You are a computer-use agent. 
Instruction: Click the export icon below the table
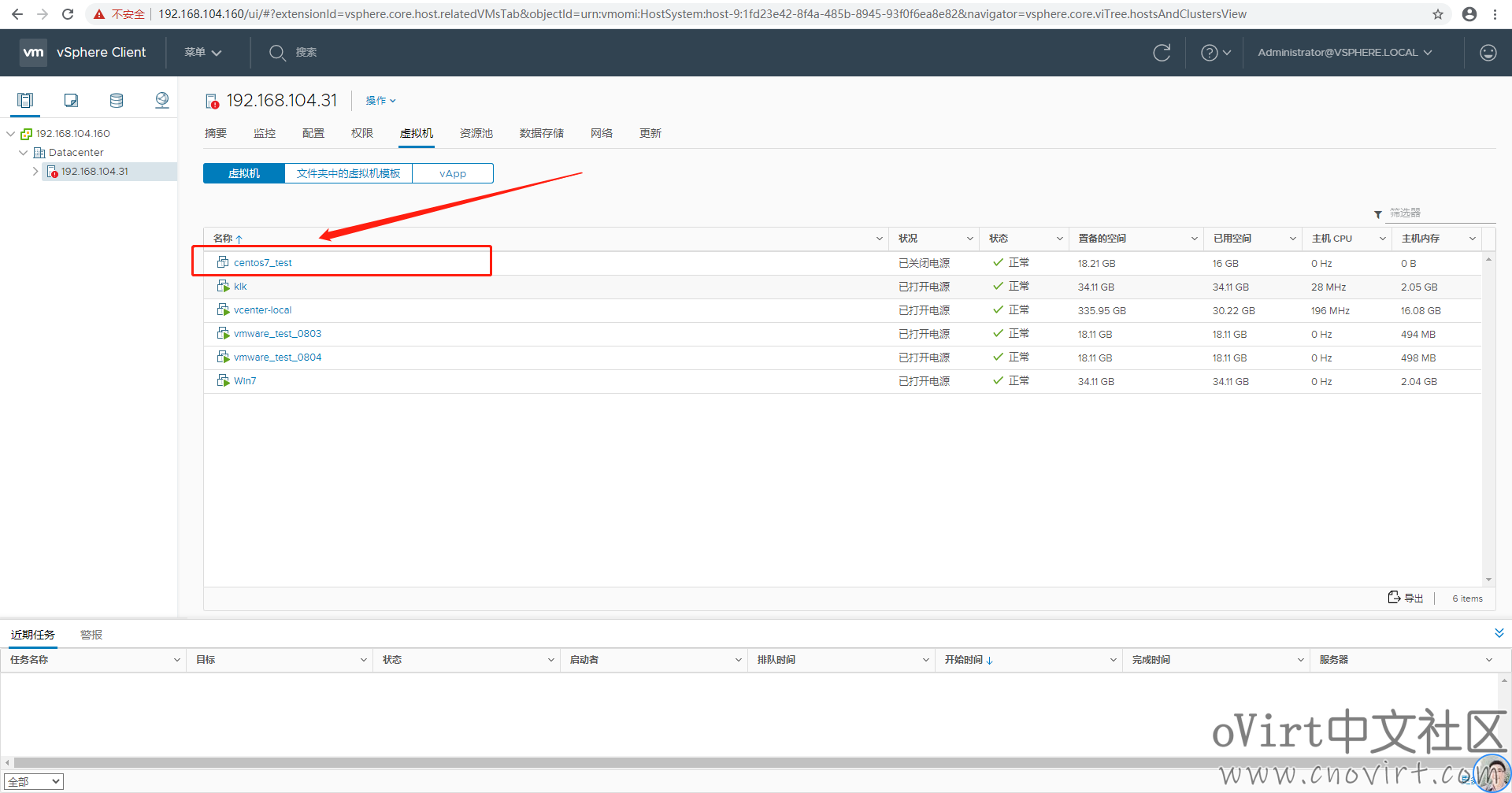click(x=1394, y=597)
